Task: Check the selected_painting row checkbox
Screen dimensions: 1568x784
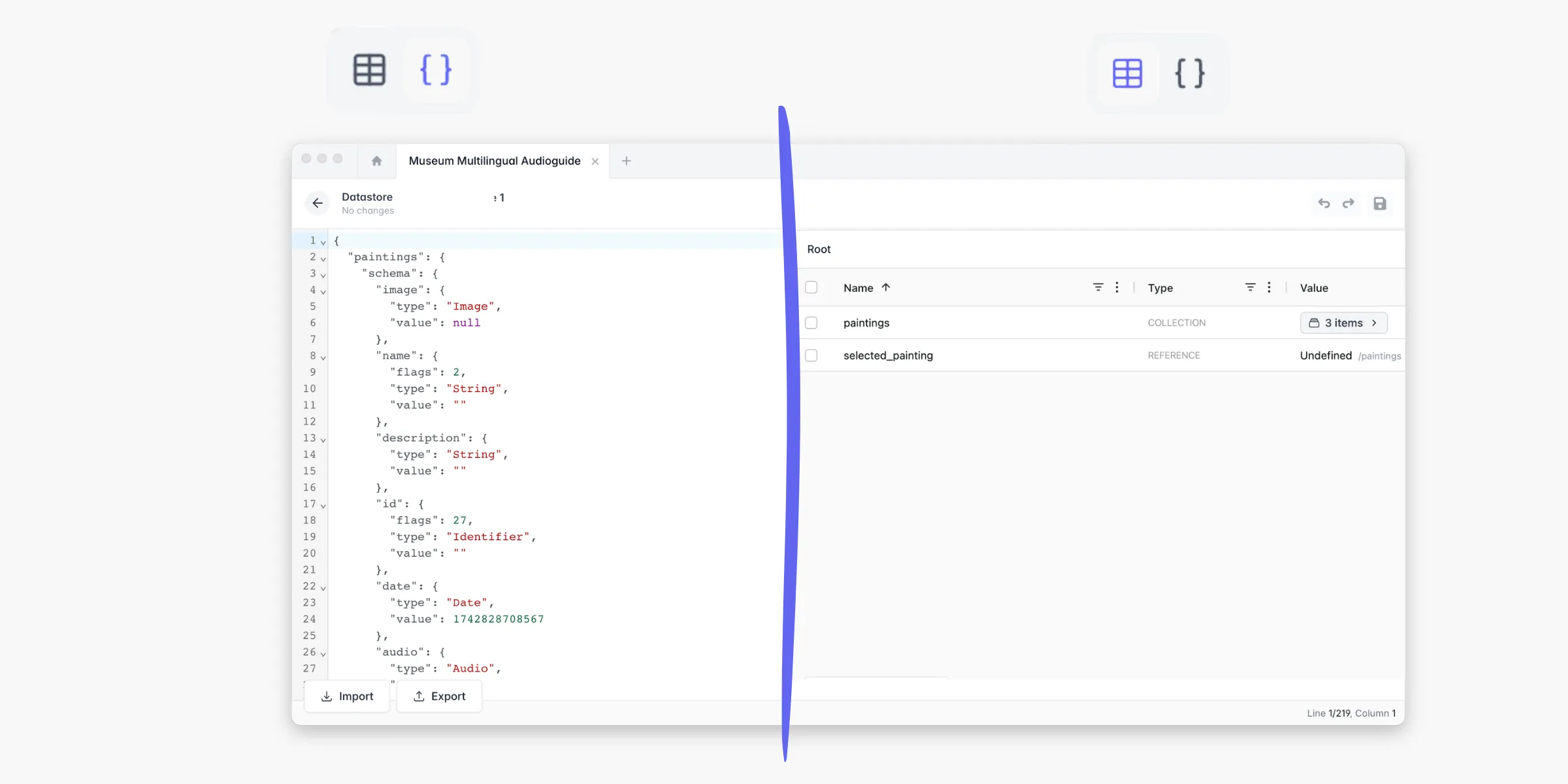Action: 811,355
